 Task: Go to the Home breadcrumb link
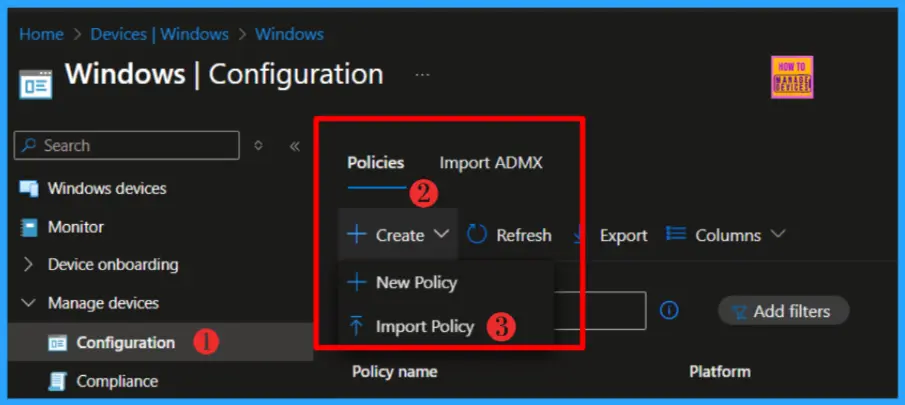(41, 34)
